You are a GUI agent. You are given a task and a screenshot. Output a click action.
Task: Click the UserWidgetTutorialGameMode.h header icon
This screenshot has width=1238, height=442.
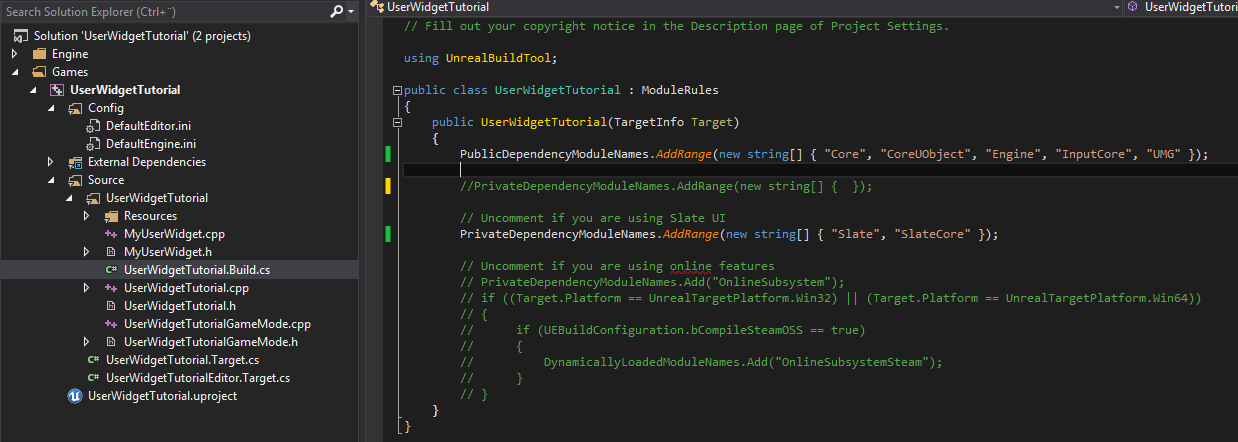pyautogui.click(x=111, y=342)
